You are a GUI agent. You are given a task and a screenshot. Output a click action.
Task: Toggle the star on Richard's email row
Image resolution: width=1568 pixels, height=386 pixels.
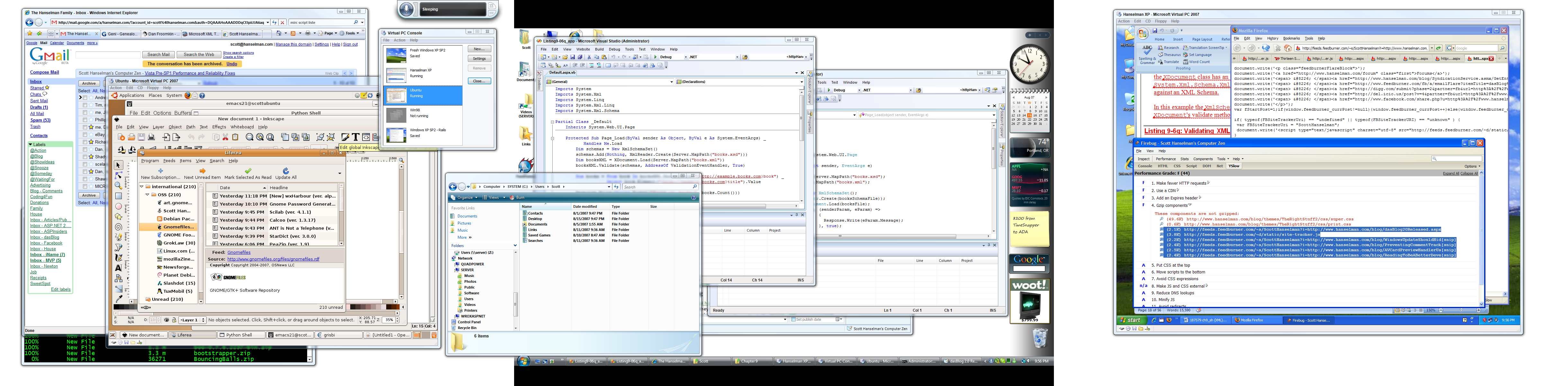point(91,142)
